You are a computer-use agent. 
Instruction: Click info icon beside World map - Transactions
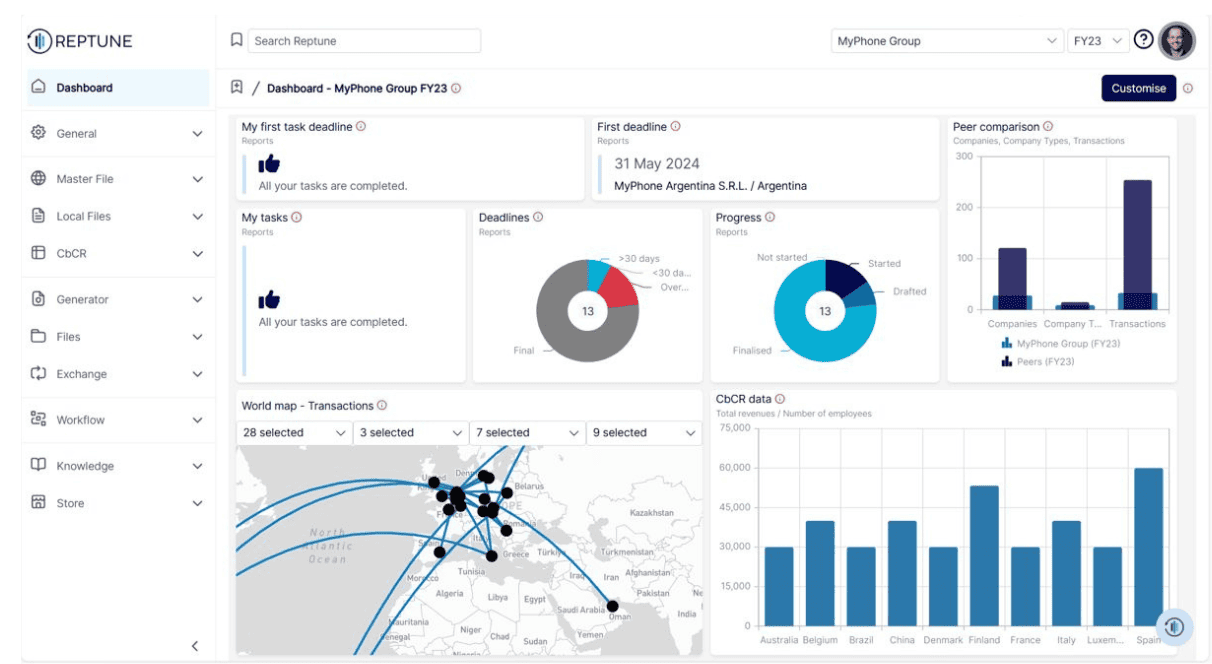tap(382, 406)
